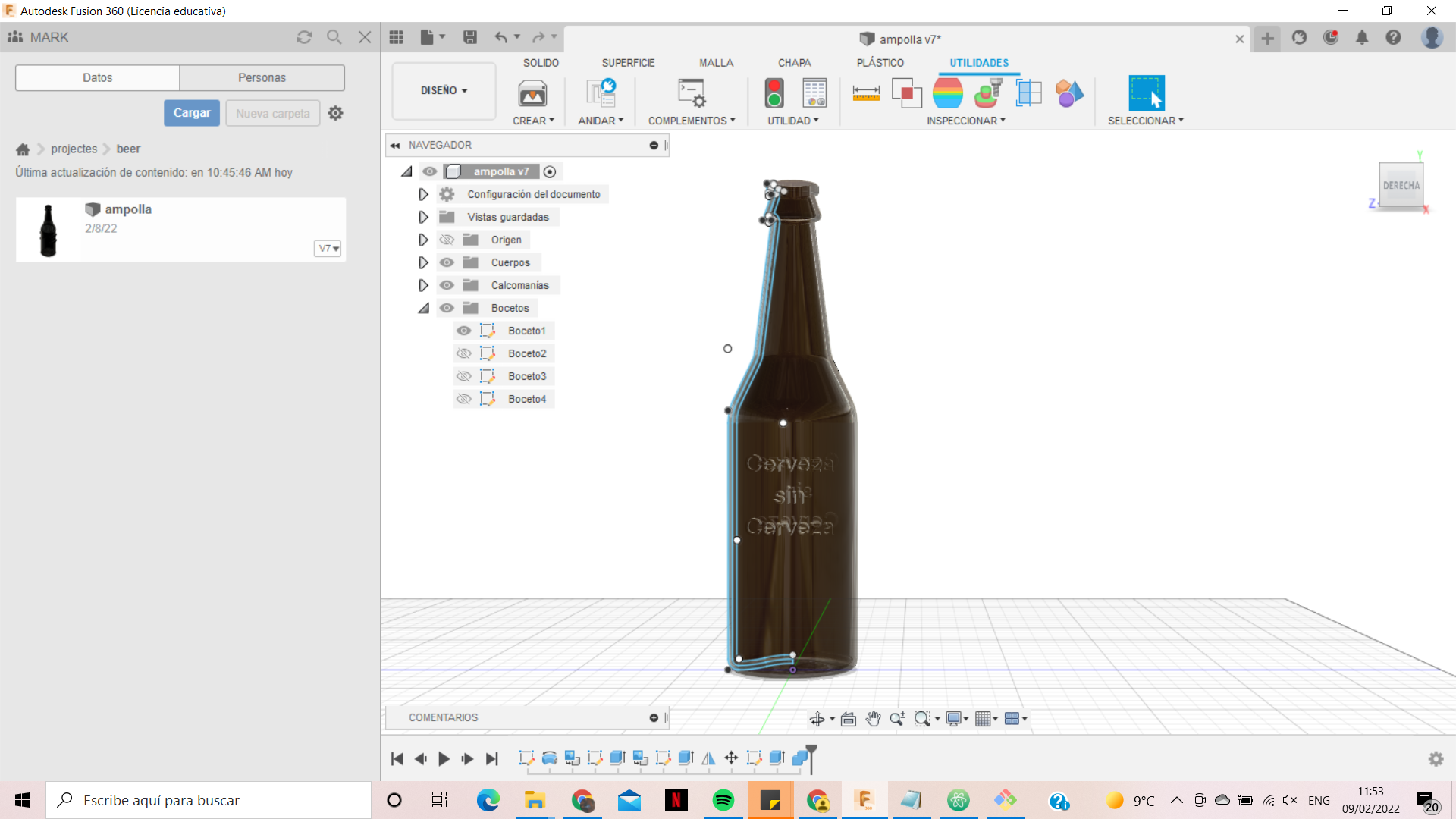
Task: Show Boceto3 sketch
Action: (464, 376)
